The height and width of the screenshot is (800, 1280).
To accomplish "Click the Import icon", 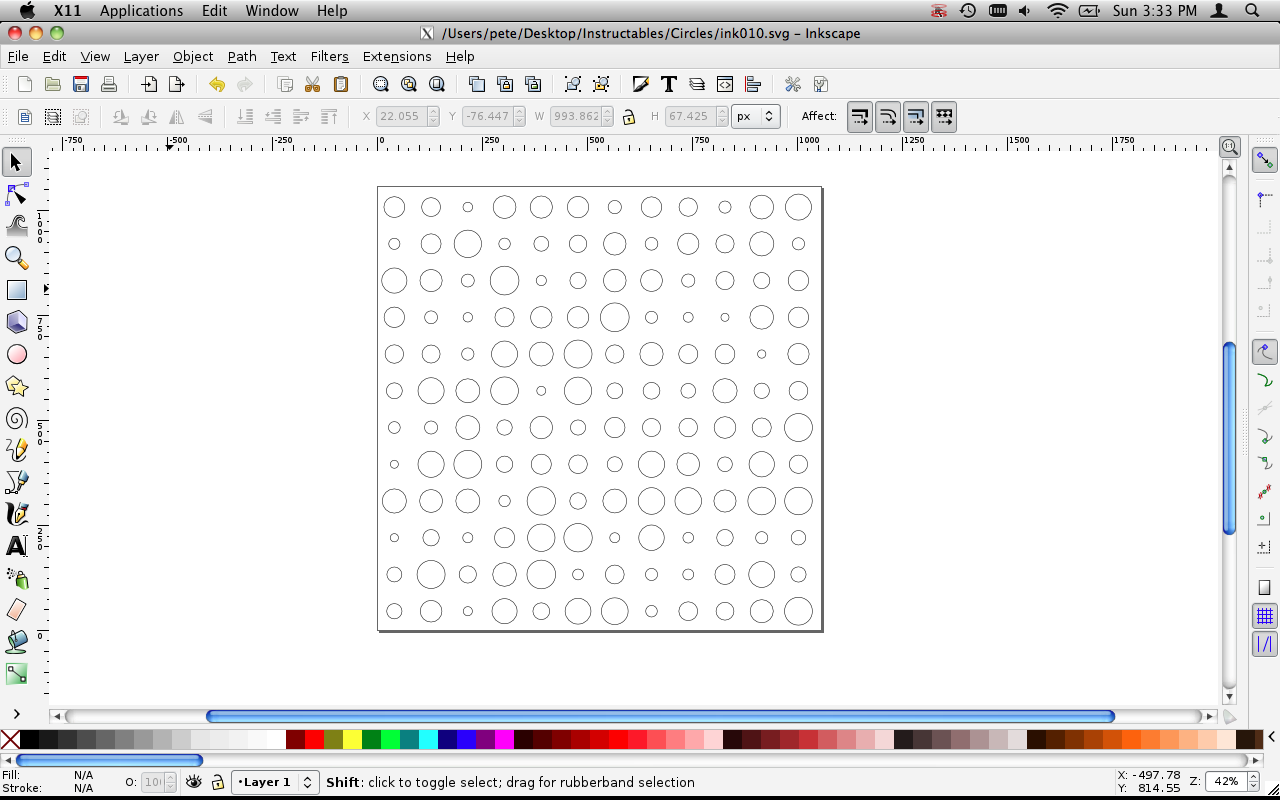I will [149, 84].
